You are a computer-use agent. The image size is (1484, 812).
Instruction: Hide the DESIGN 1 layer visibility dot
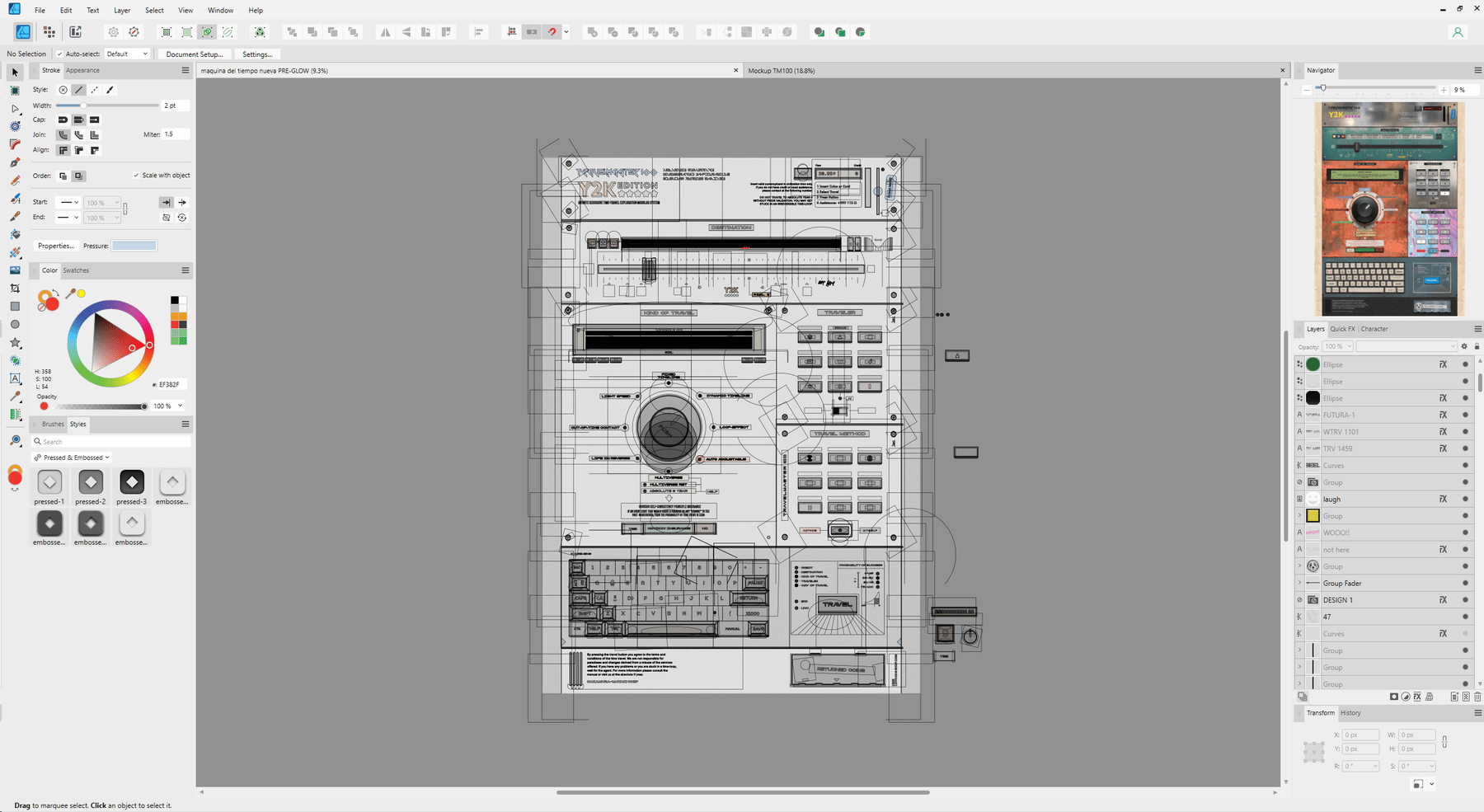(1465, 600)
